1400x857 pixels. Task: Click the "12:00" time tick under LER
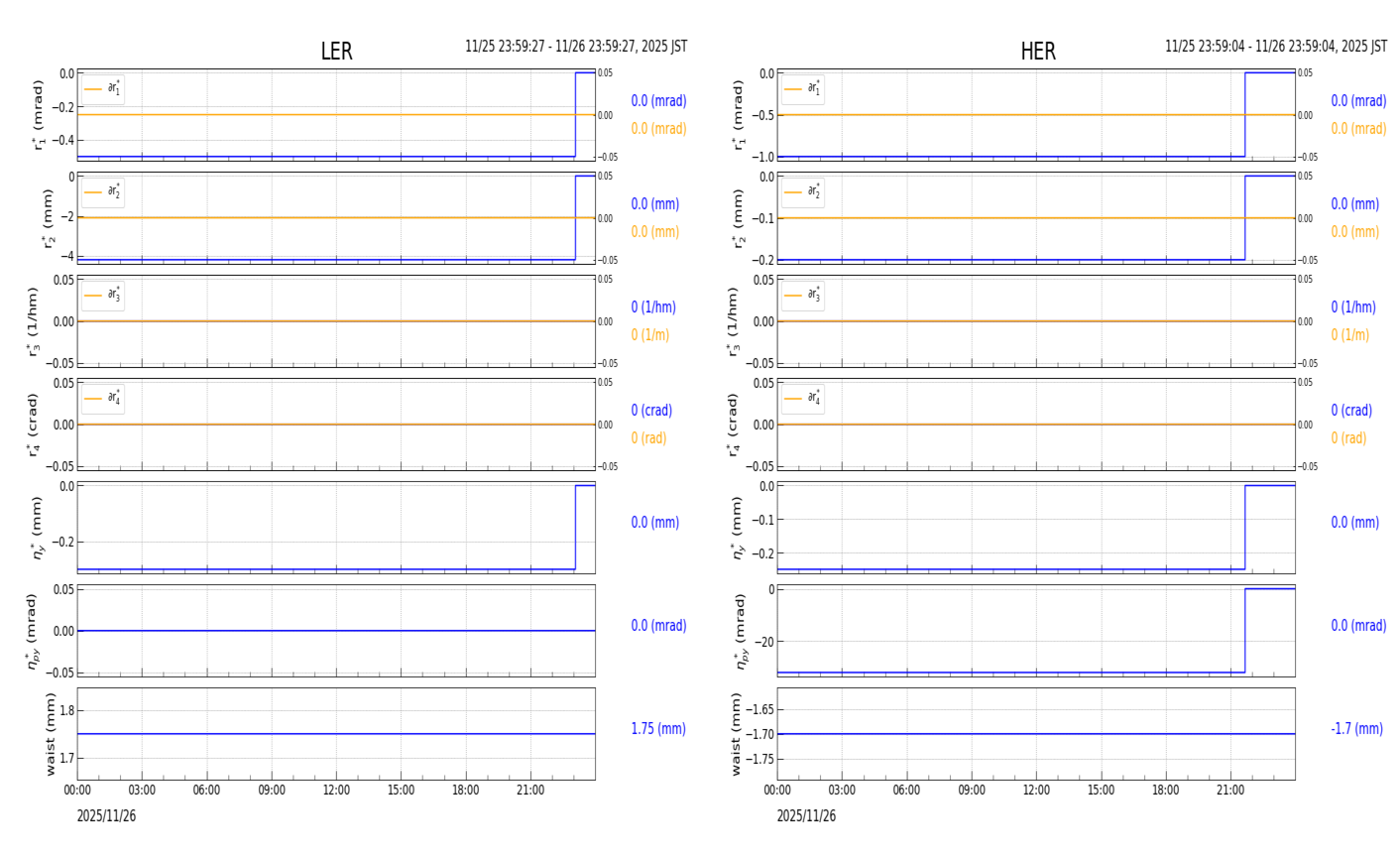[336, 791]
